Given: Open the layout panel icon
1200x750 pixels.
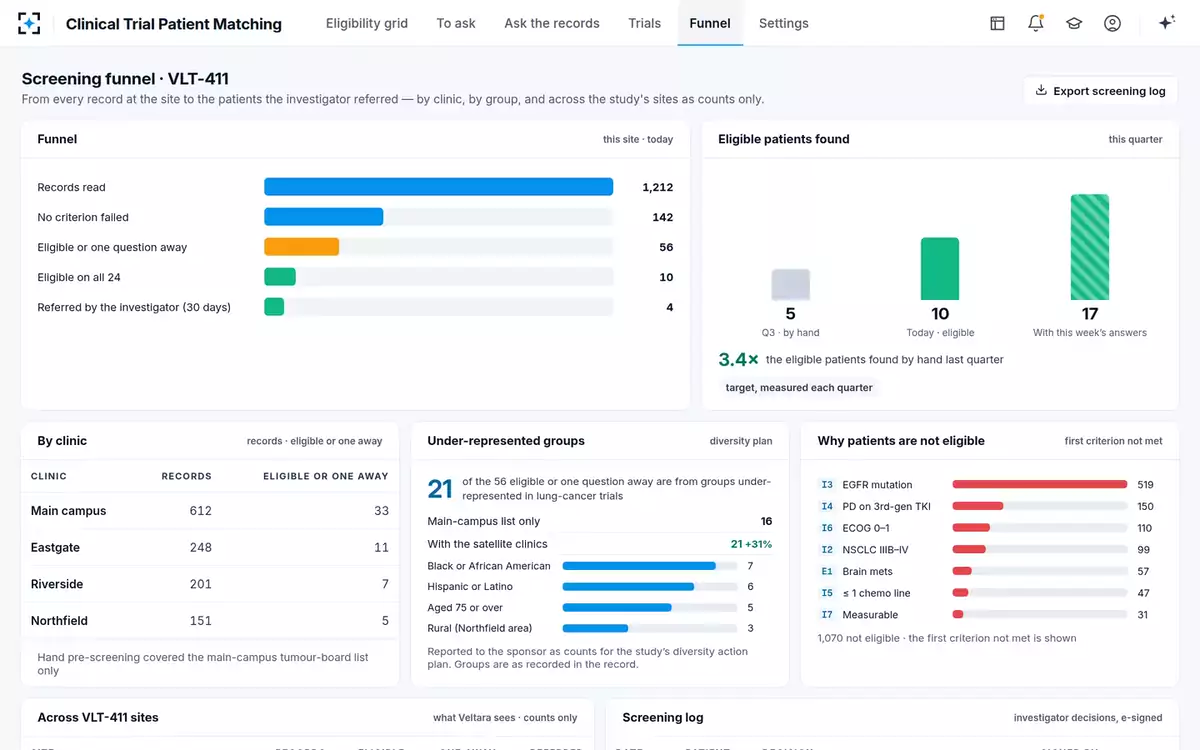Looking at the screenshot, I should (x=997, y=23).
